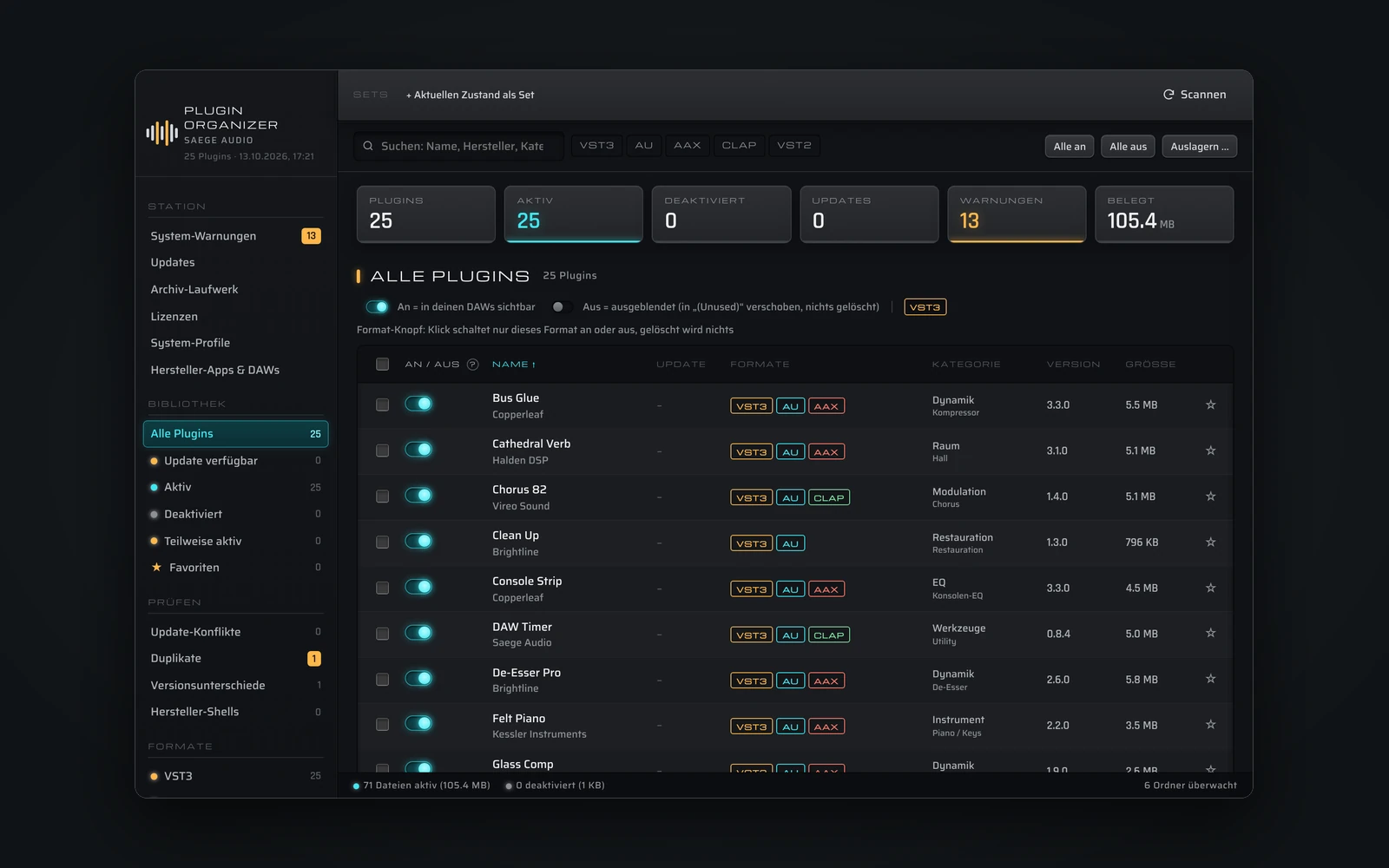The width and height of the screenshot is (1389, 868).
Task: Star the Chorus 82 plugin
Action: [1210, 496]
